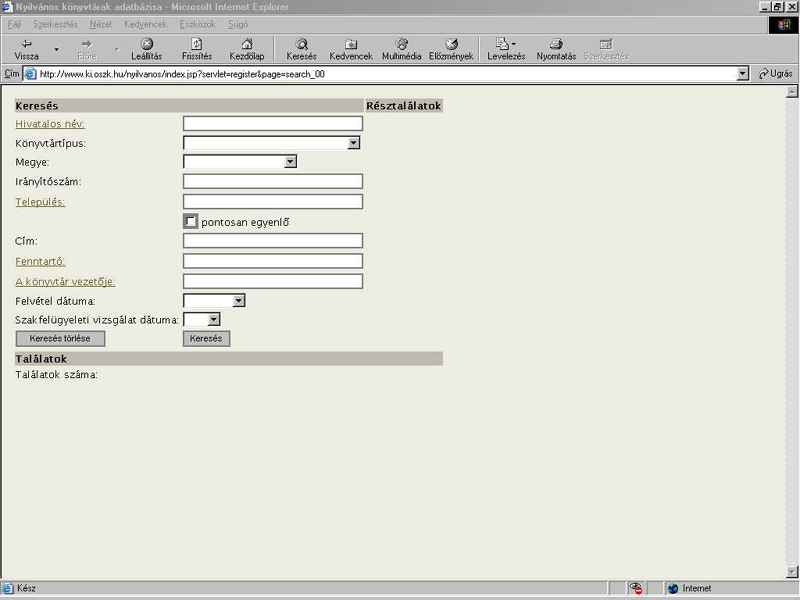Click the scrollbar up arrow

point(792,92)
